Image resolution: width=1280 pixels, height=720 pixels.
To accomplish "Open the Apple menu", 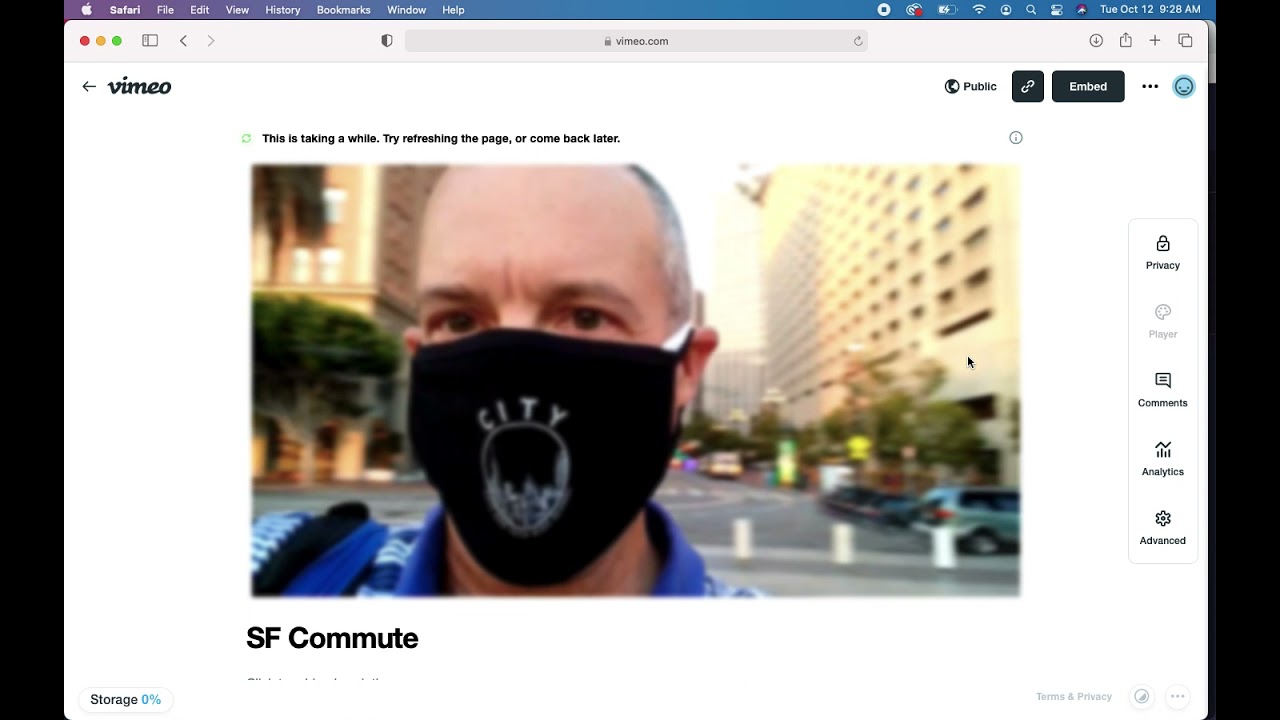I will 86,10.
